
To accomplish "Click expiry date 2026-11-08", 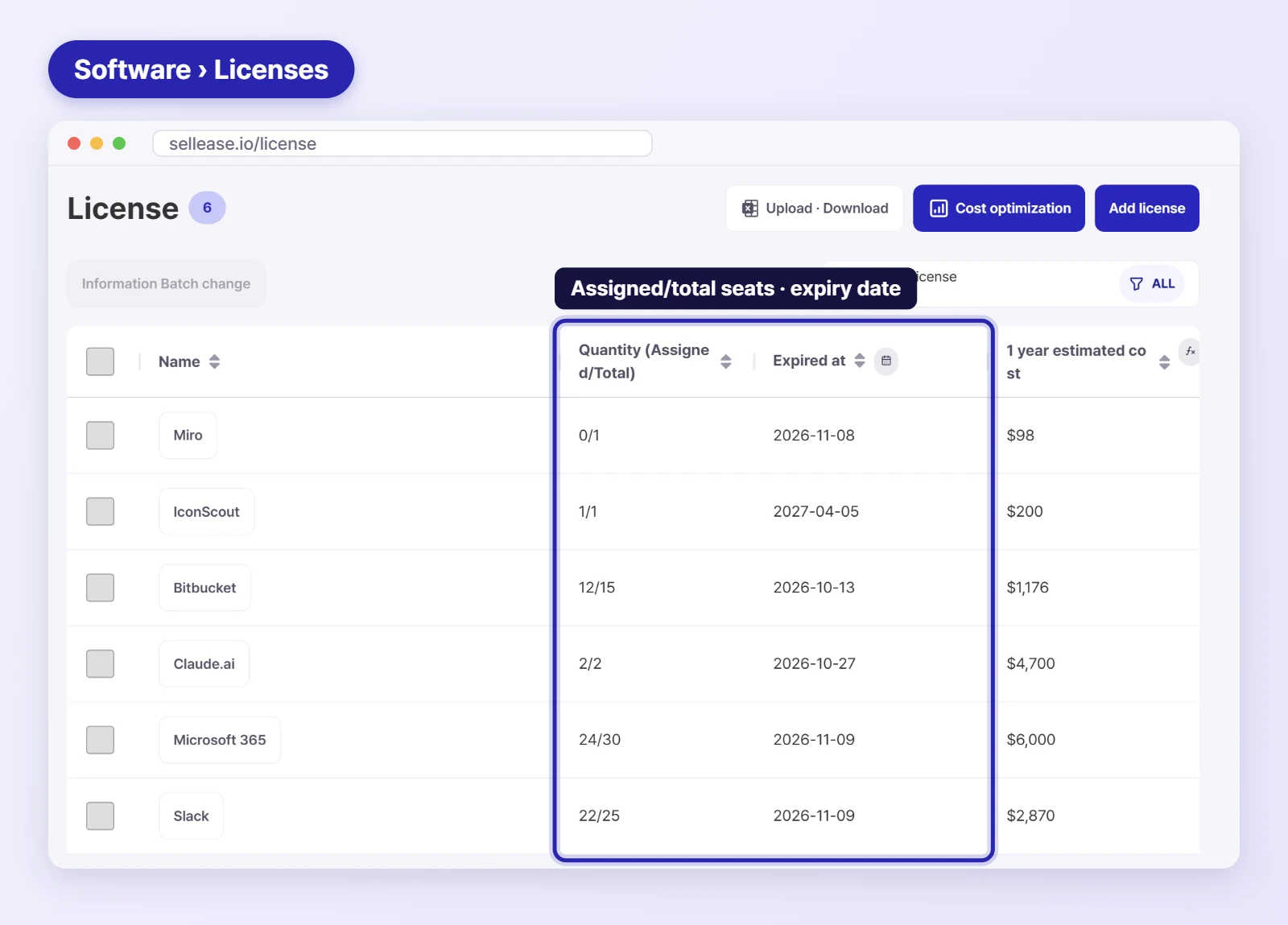I will point(814,436).
